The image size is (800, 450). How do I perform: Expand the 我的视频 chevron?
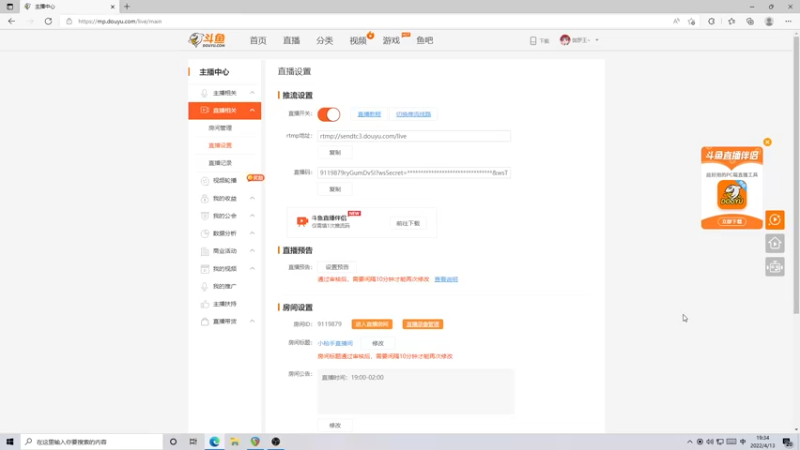click(x=252, y=268)
